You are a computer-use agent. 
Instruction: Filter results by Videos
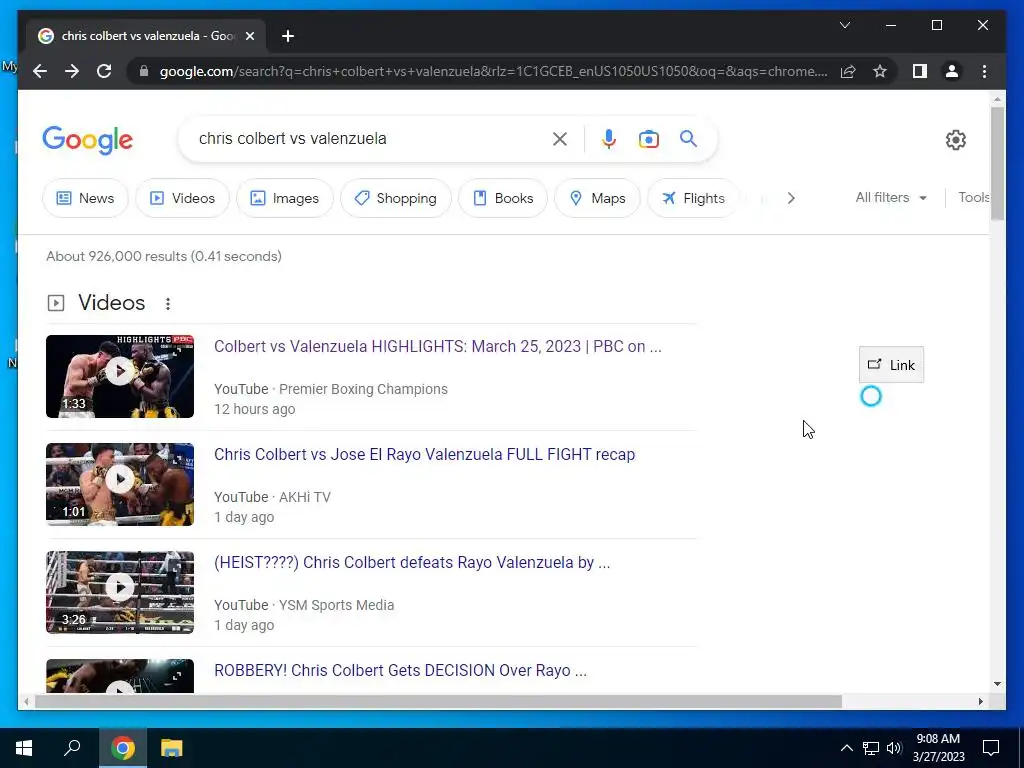tap(182, 198)
